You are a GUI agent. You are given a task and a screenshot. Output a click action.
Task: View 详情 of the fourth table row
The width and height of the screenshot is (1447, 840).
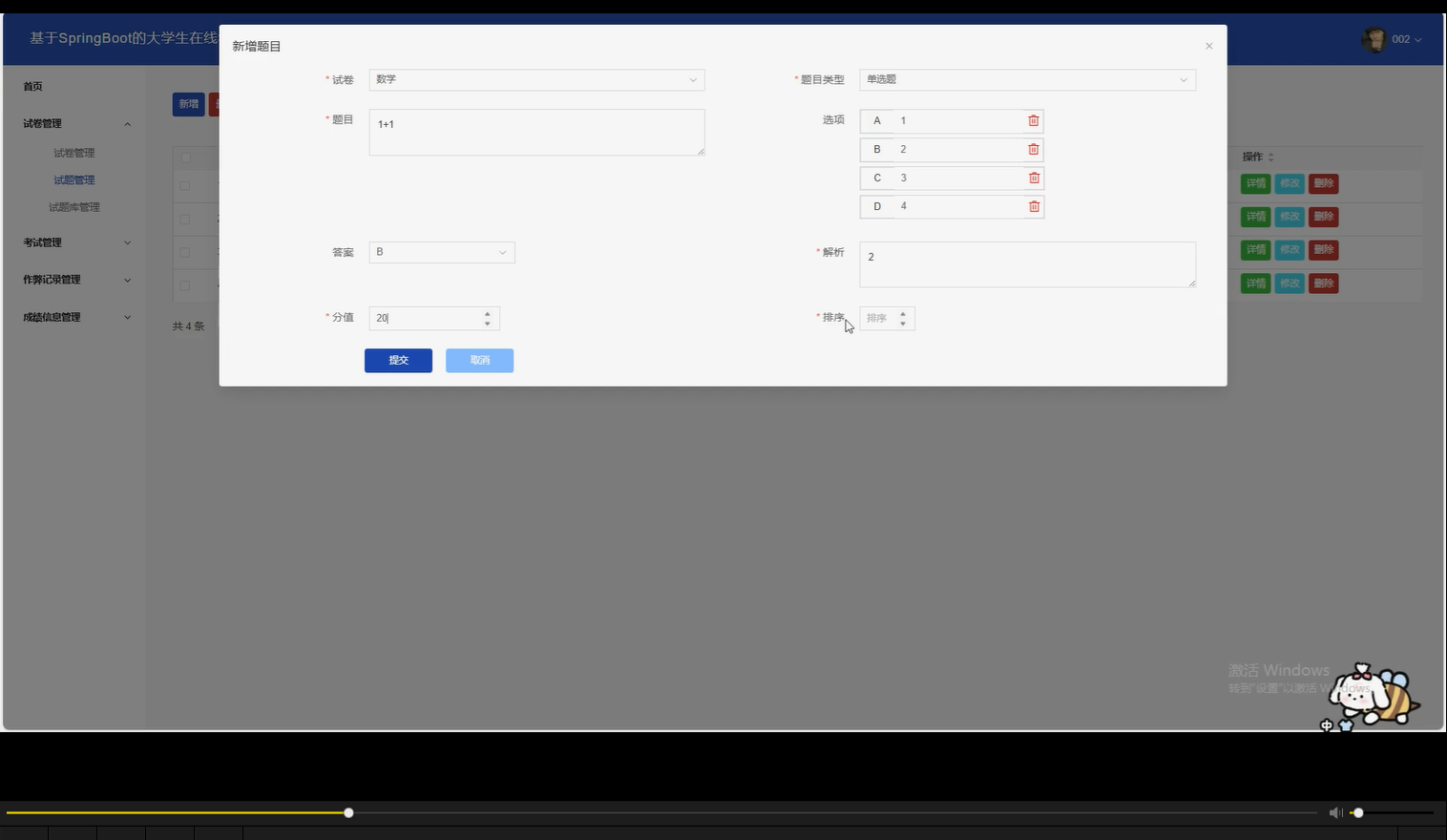[1255, 283]
